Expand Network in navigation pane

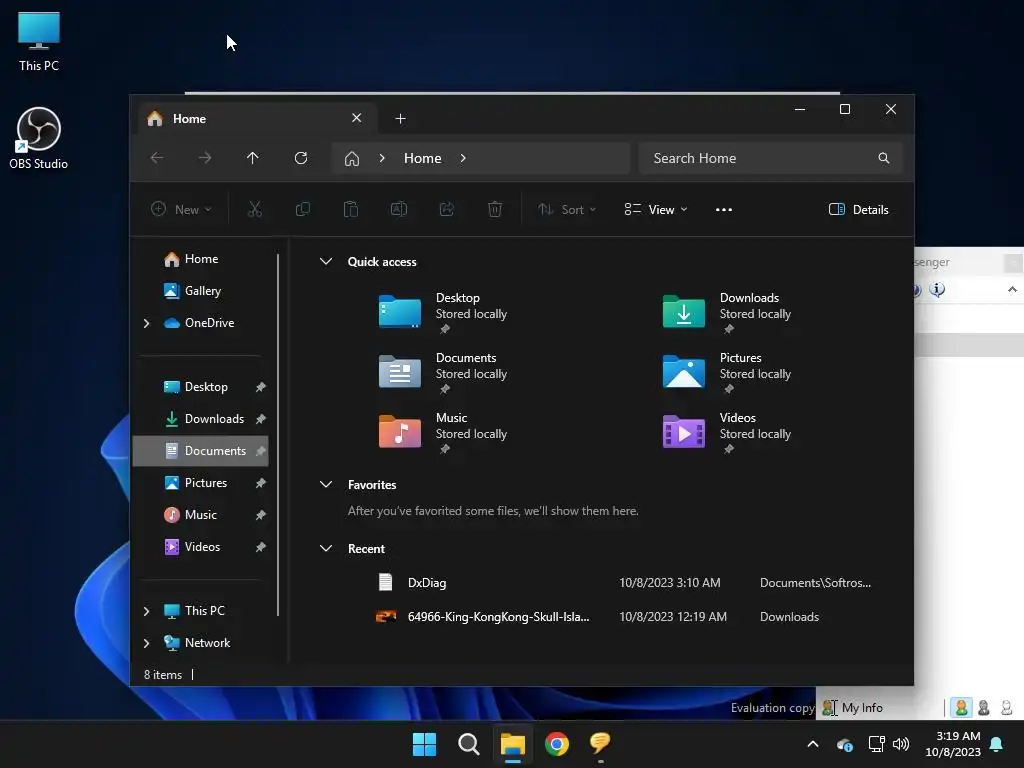pos(146,643)
